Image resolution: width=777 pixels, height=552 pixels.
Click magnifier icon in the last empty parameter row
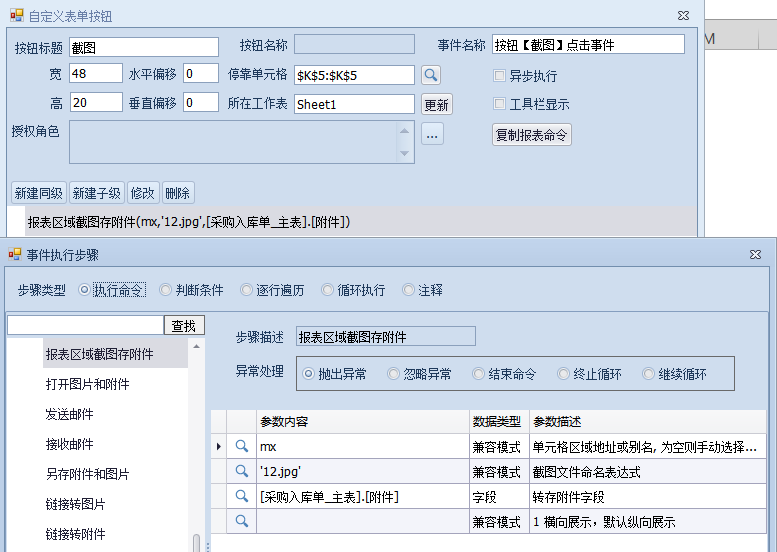pos(241,521)
